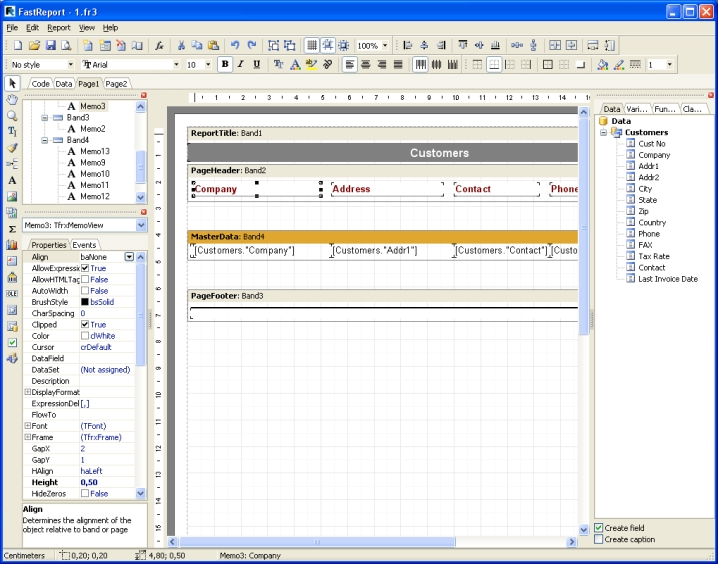
Task: Click the Customers report title memo
Action: click(439, 153)
